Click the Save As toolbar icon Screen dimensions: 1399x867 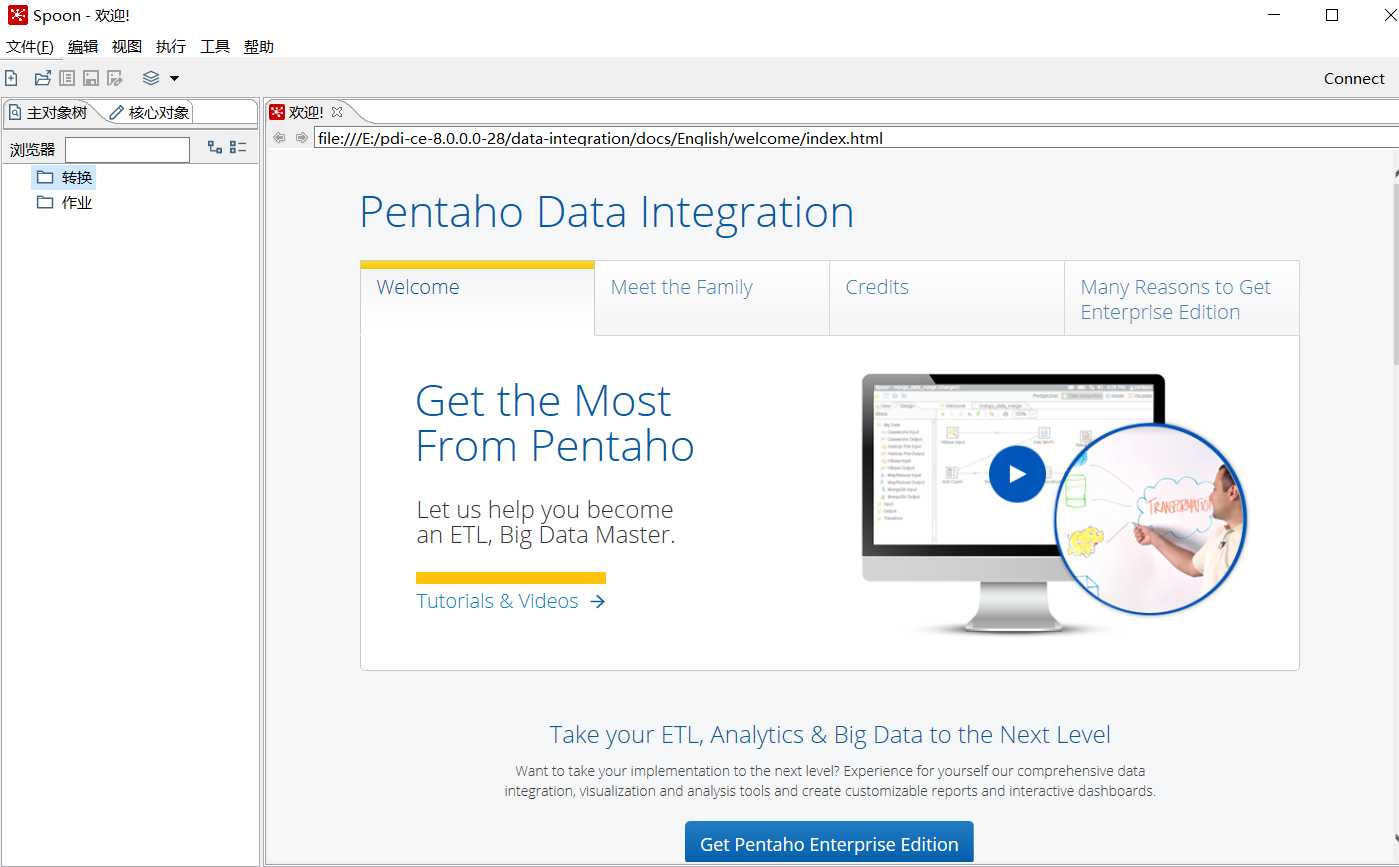(115, 78)
